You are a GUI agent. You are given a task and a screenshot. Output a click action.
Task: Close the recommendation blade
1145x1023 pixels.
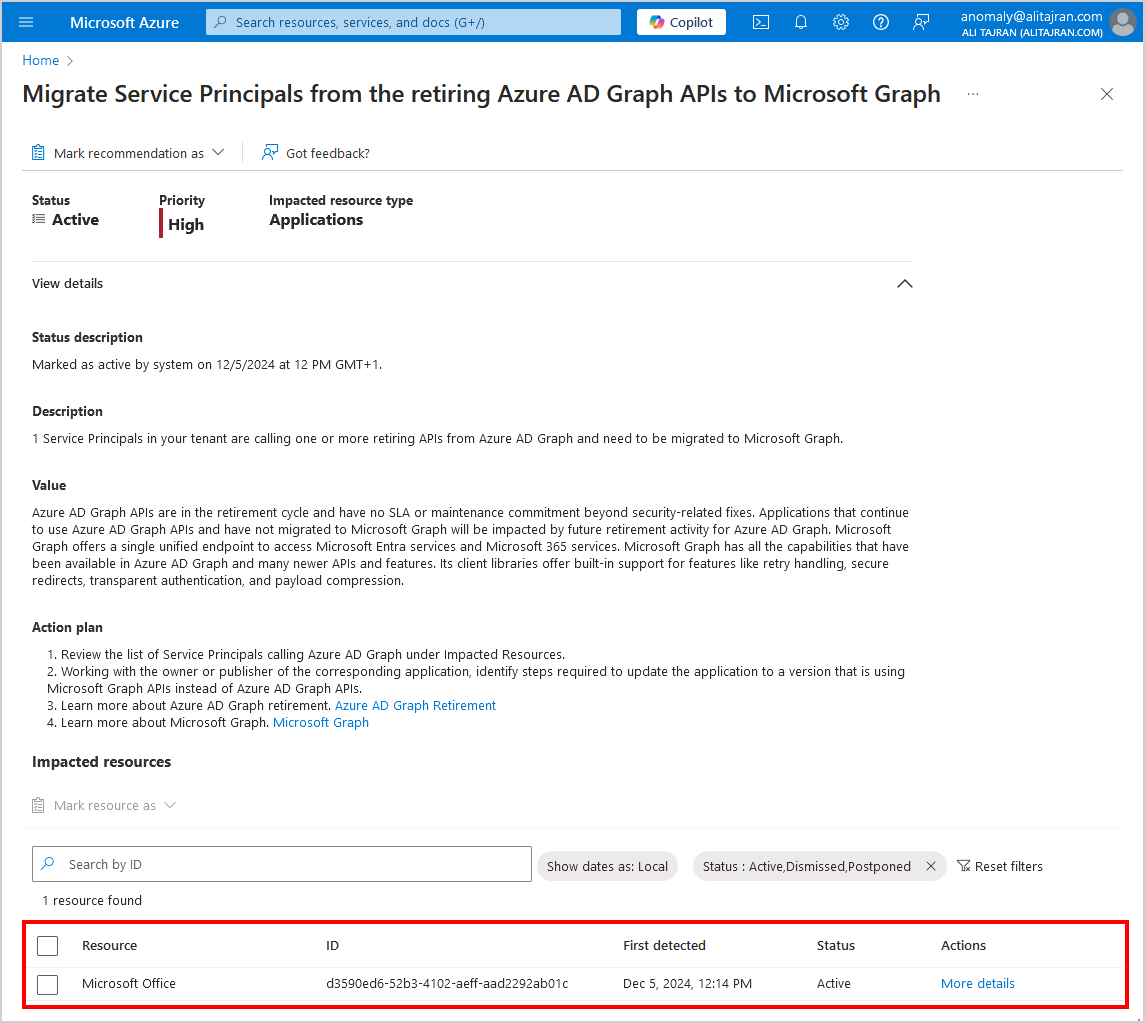click(x=1107, y=94)
